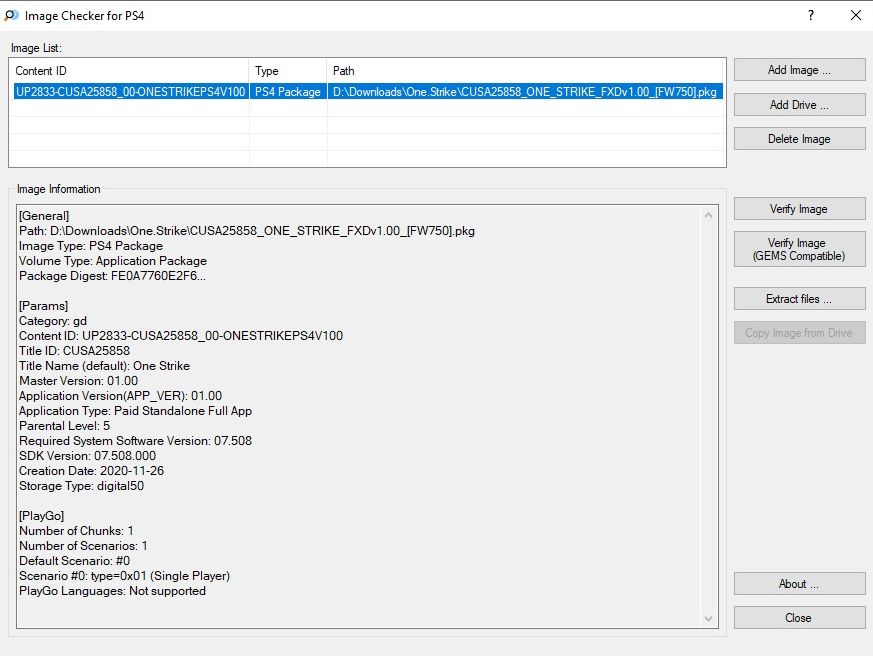The width and height of the screenshot is (873, 656).
Task: Sort by the Content ID column header
Action: pyautogui.click(x=129, y=71)
